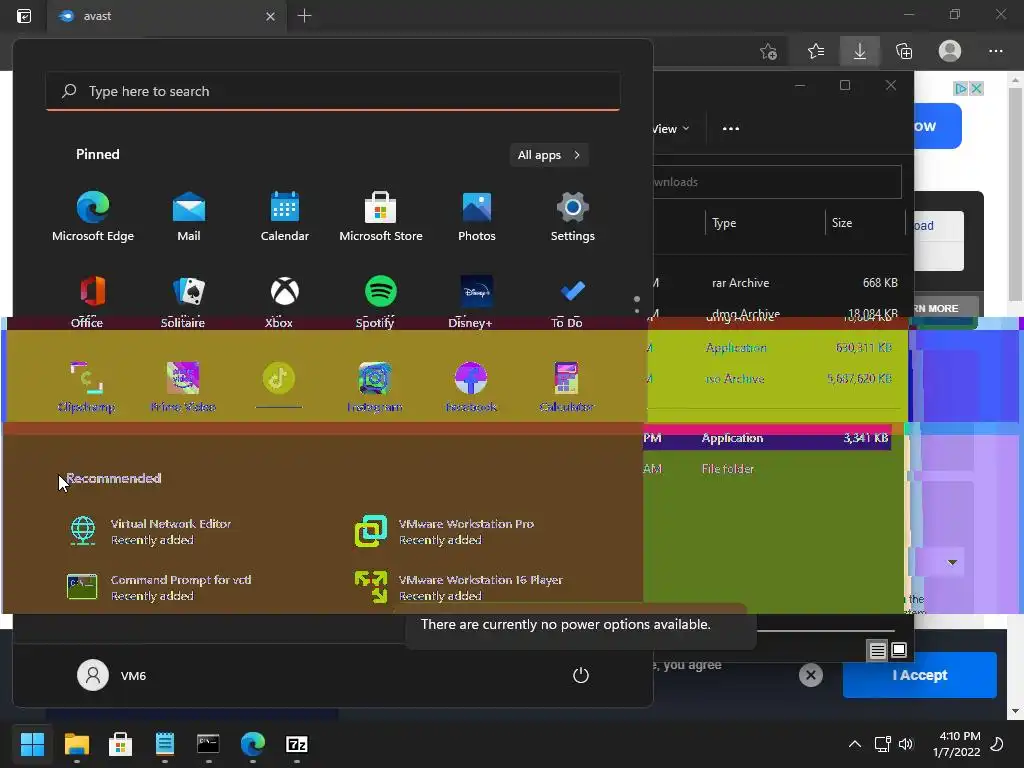Open Command Prompt for vctl recommendation
1024x768 pixels.
point(160,587)
